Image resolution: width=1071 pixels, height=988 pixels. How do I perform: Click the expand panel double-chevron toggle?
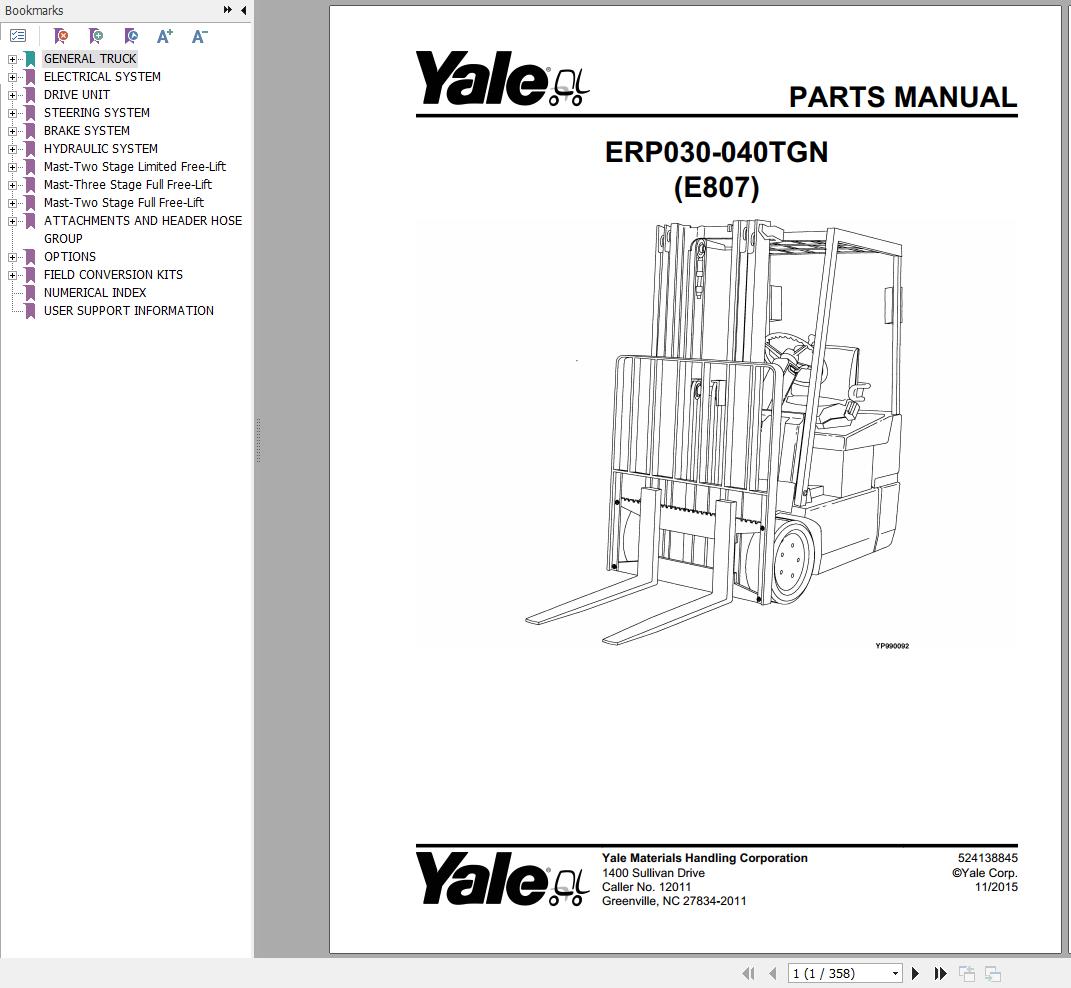pyautogui.click(x=227, y=10)
